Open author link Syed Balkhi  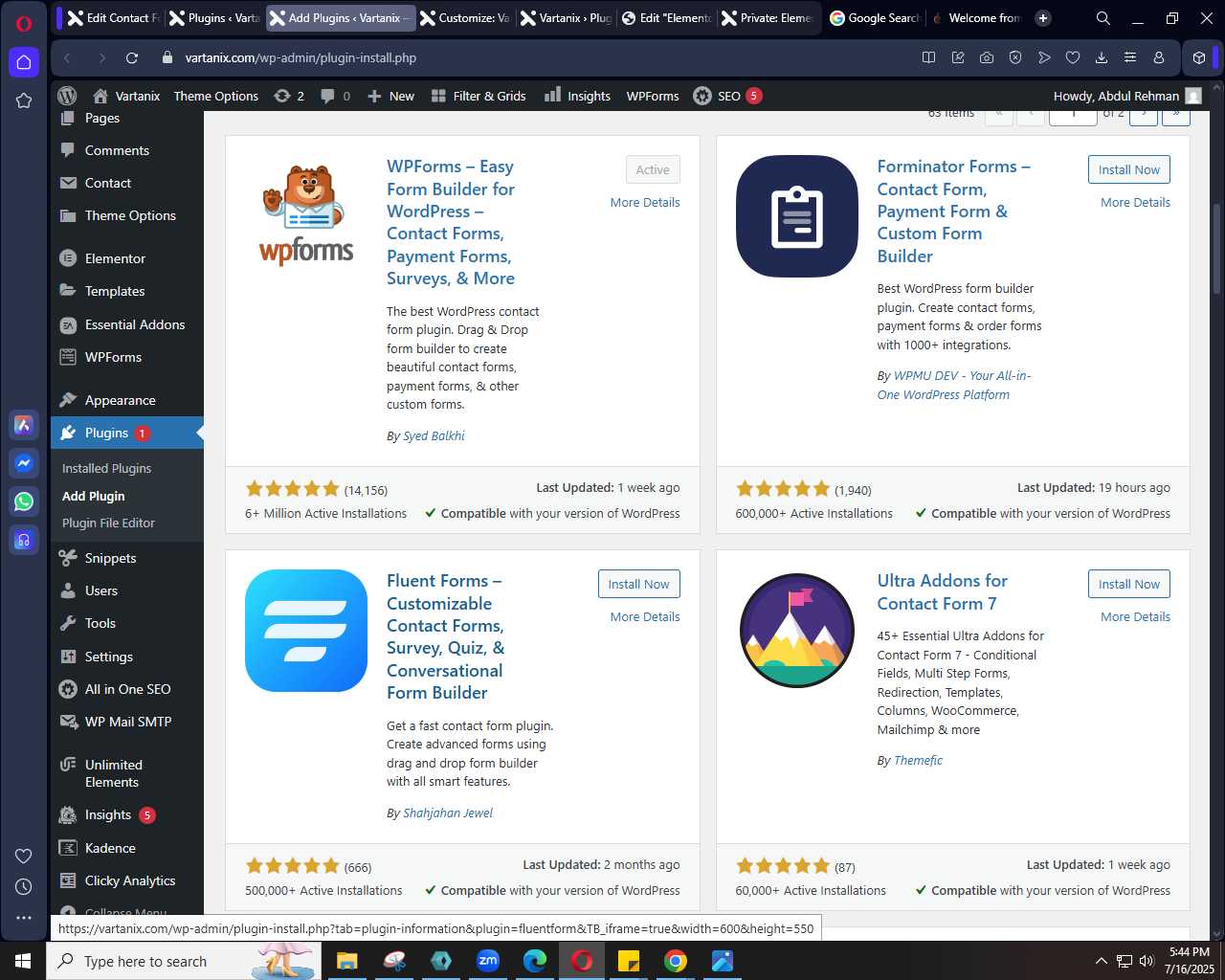point(434,435)
